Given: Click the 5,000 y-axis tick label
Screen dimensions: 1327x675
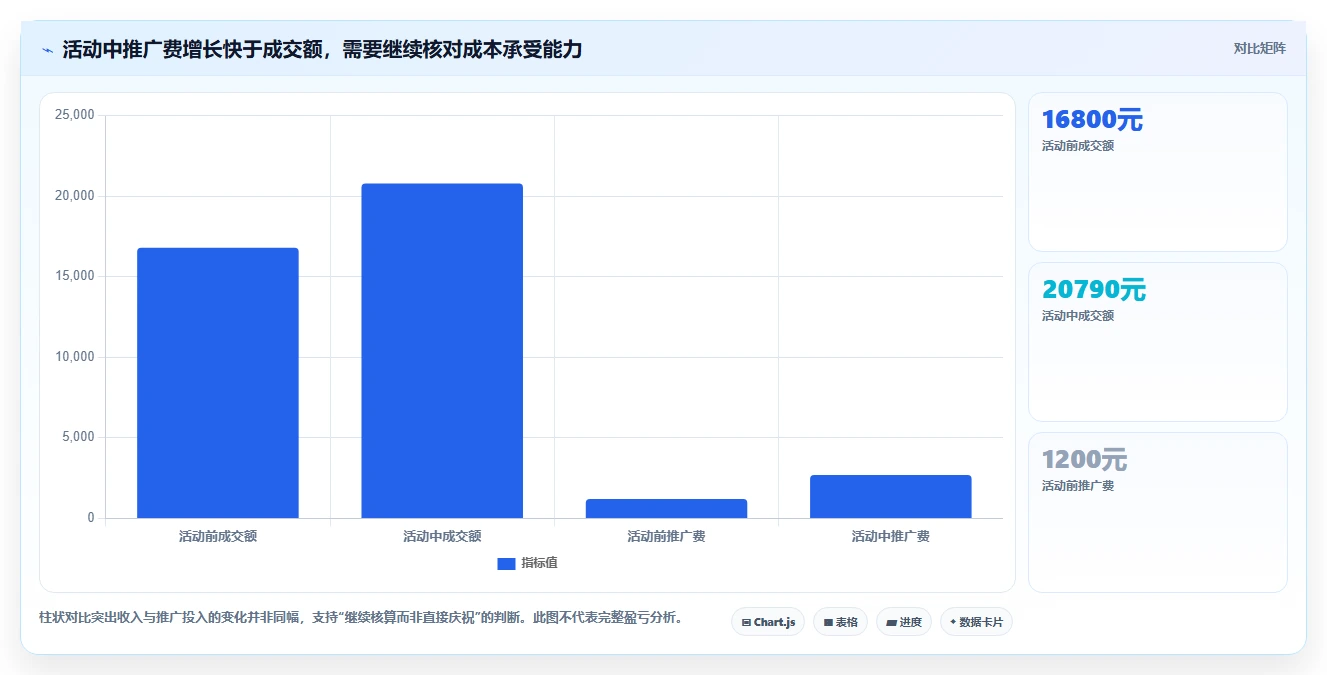Looking at the screenshot, I should click(77, 437).
